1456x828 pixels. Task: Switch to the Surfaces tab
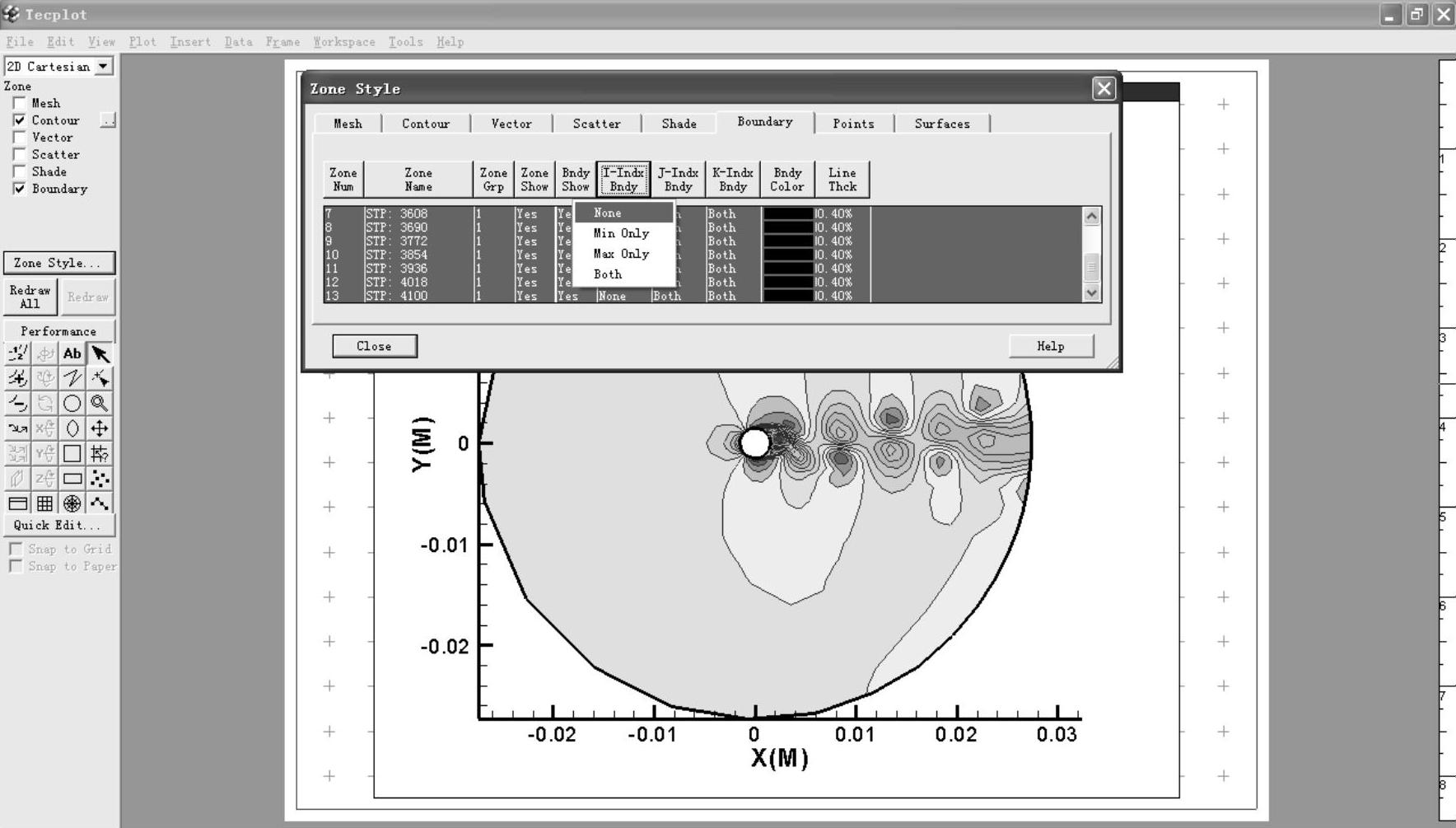(x=942, y=124)
